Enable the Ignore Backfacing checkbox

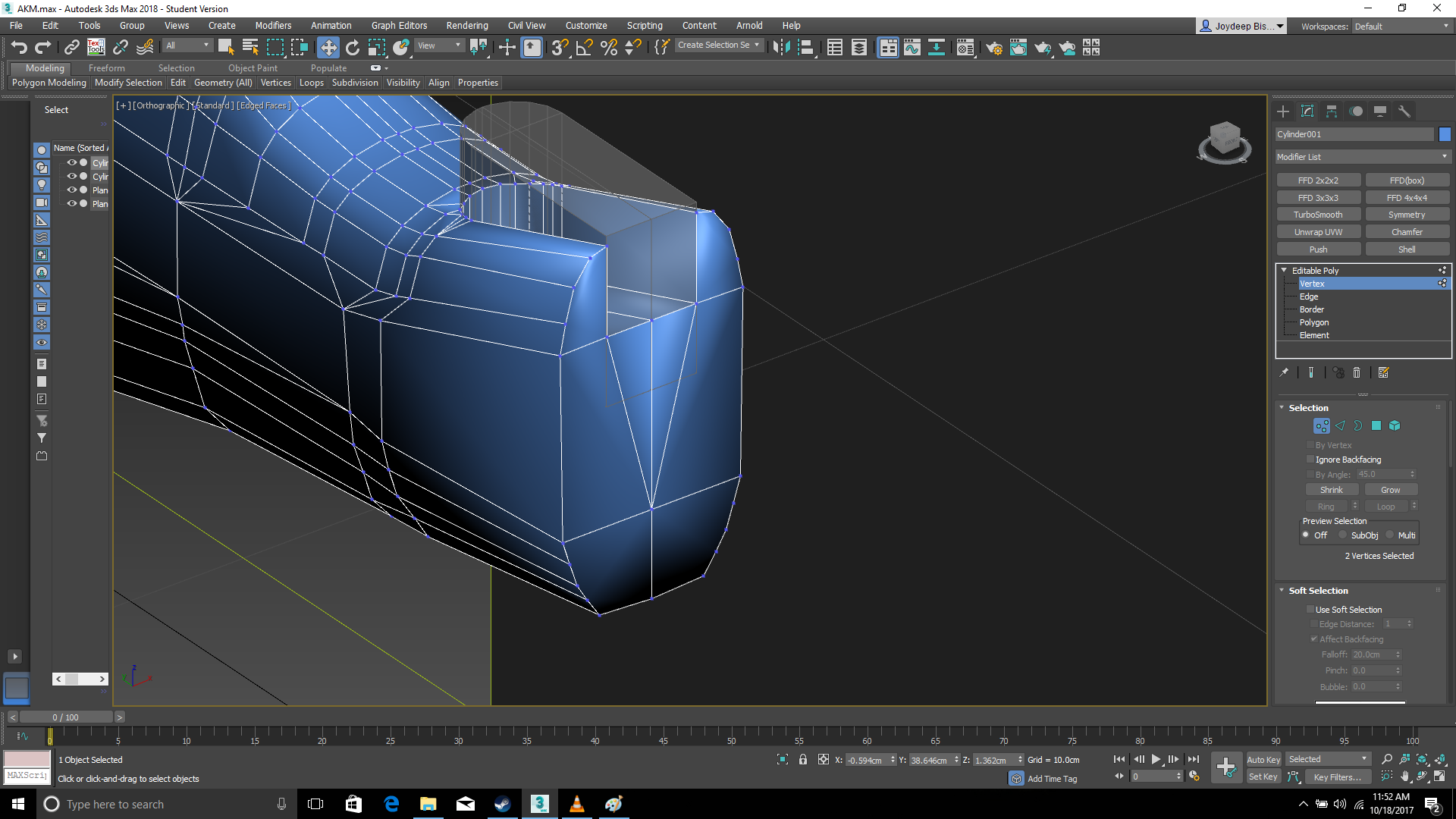(x=1310, y=460)
